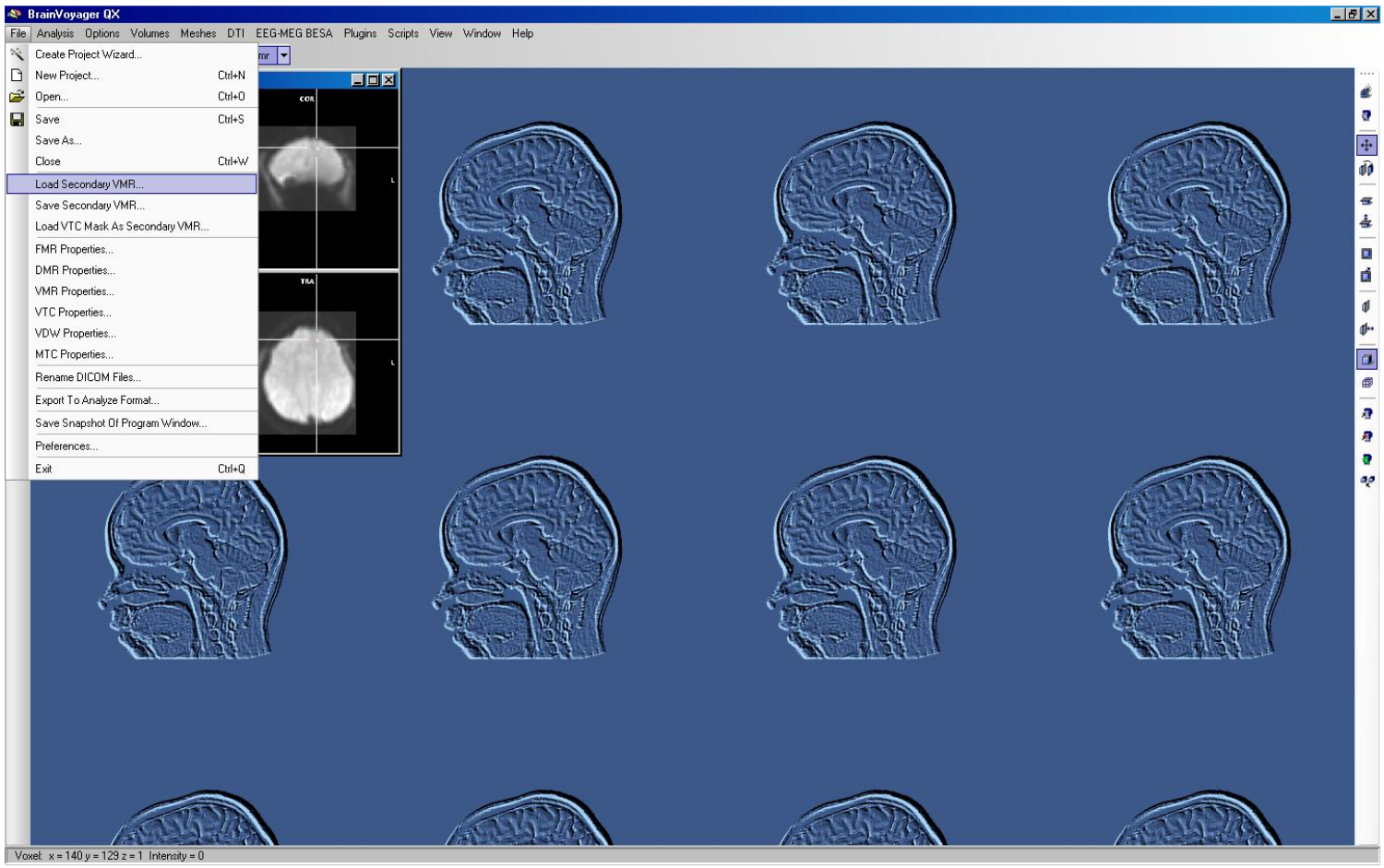1384x868 pixels.
Task: Click the highlighted solid cube icon
Action: tap(1366, 360)
